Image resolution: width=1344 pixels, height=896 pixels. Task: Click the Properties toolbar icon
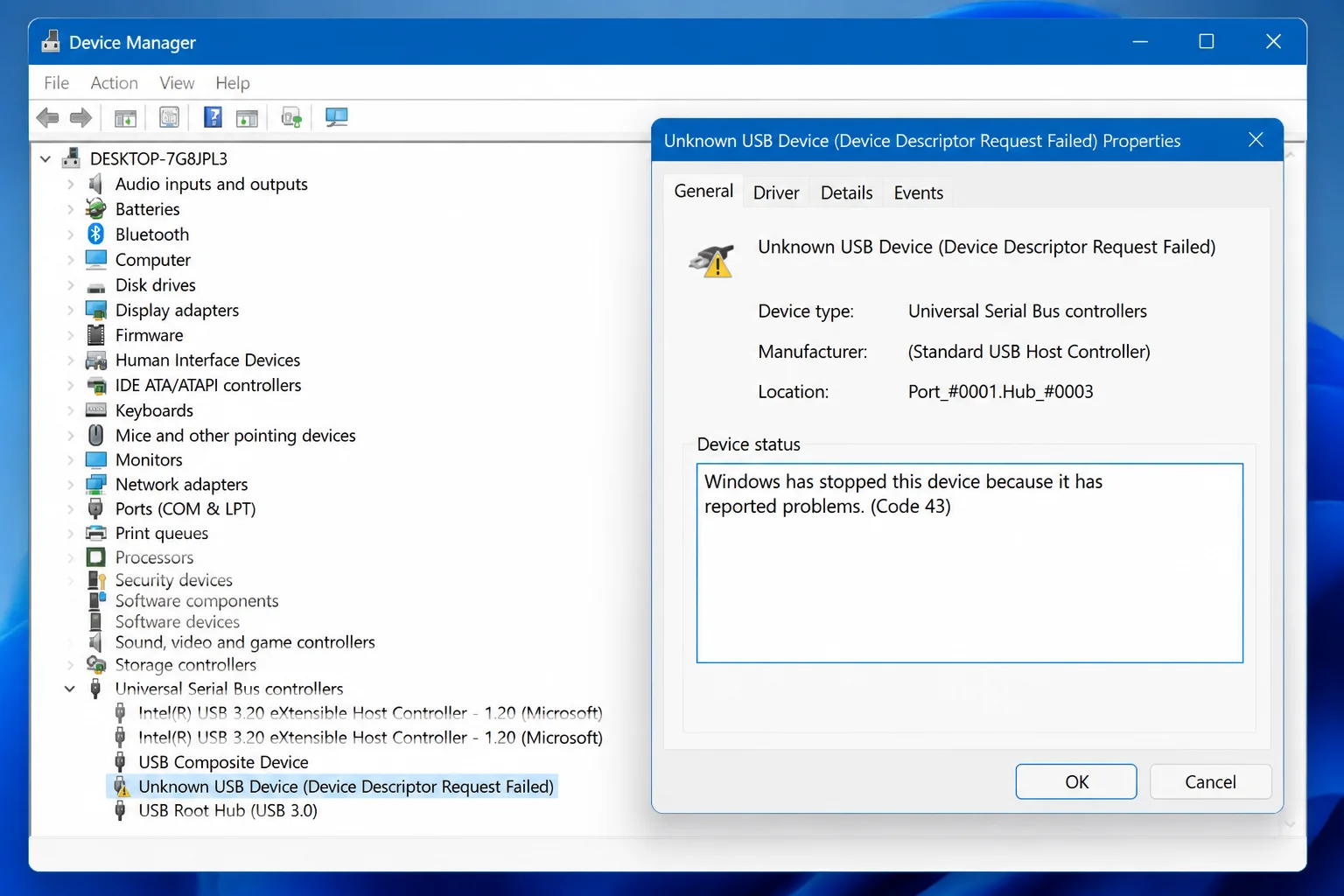click(169, 117)
